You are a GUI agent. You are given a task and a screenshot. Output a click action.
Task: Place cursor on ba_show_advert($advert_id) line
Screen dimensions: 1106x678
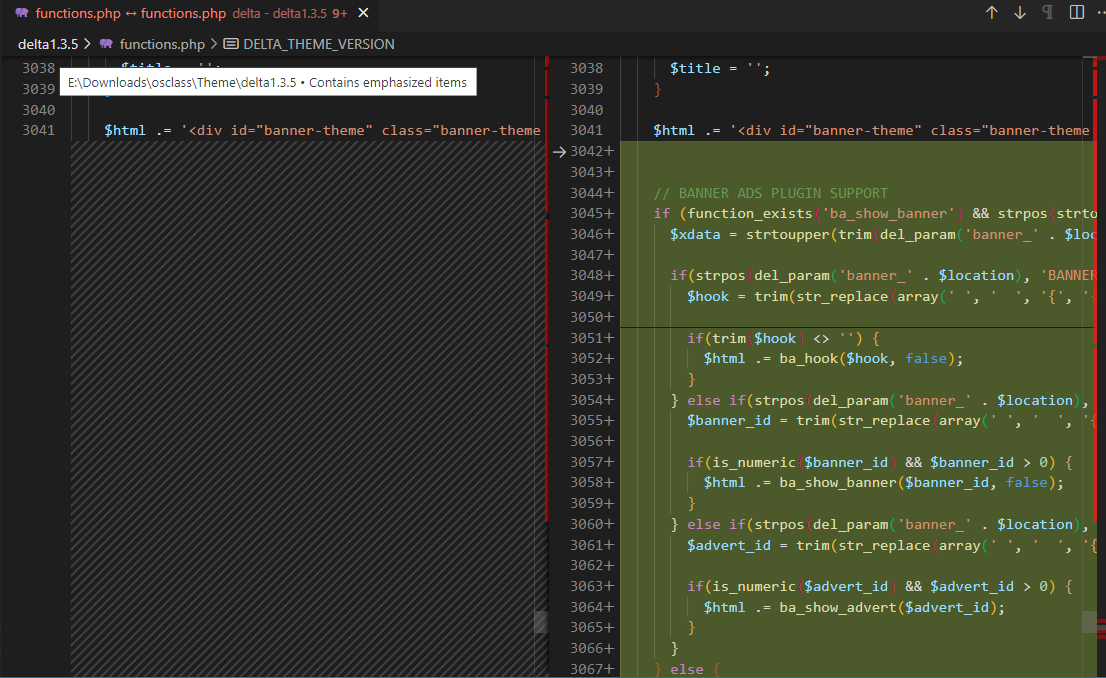click(x=854, y=607)
